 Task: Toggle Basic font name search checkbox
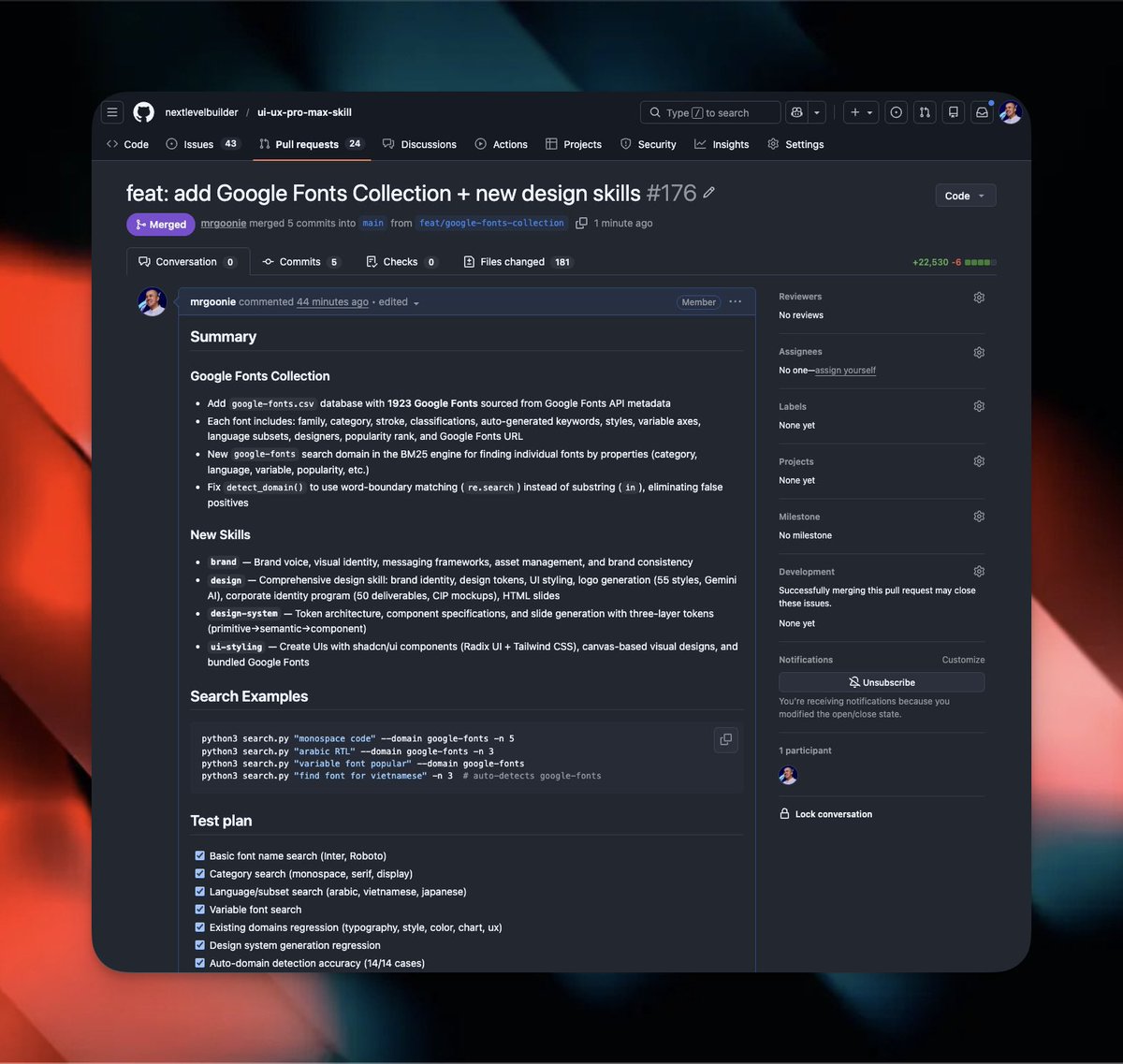[x=199, y=855]
